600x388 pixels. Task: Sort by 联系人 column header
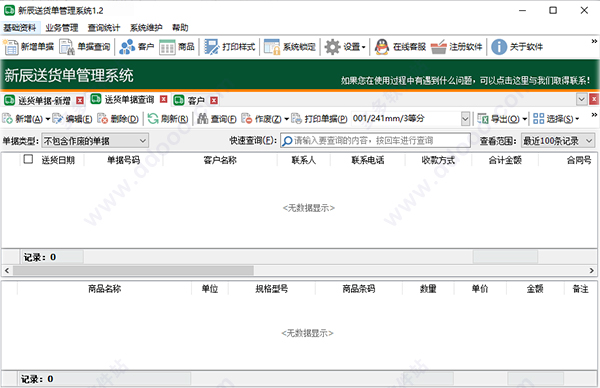pos(304,160)
